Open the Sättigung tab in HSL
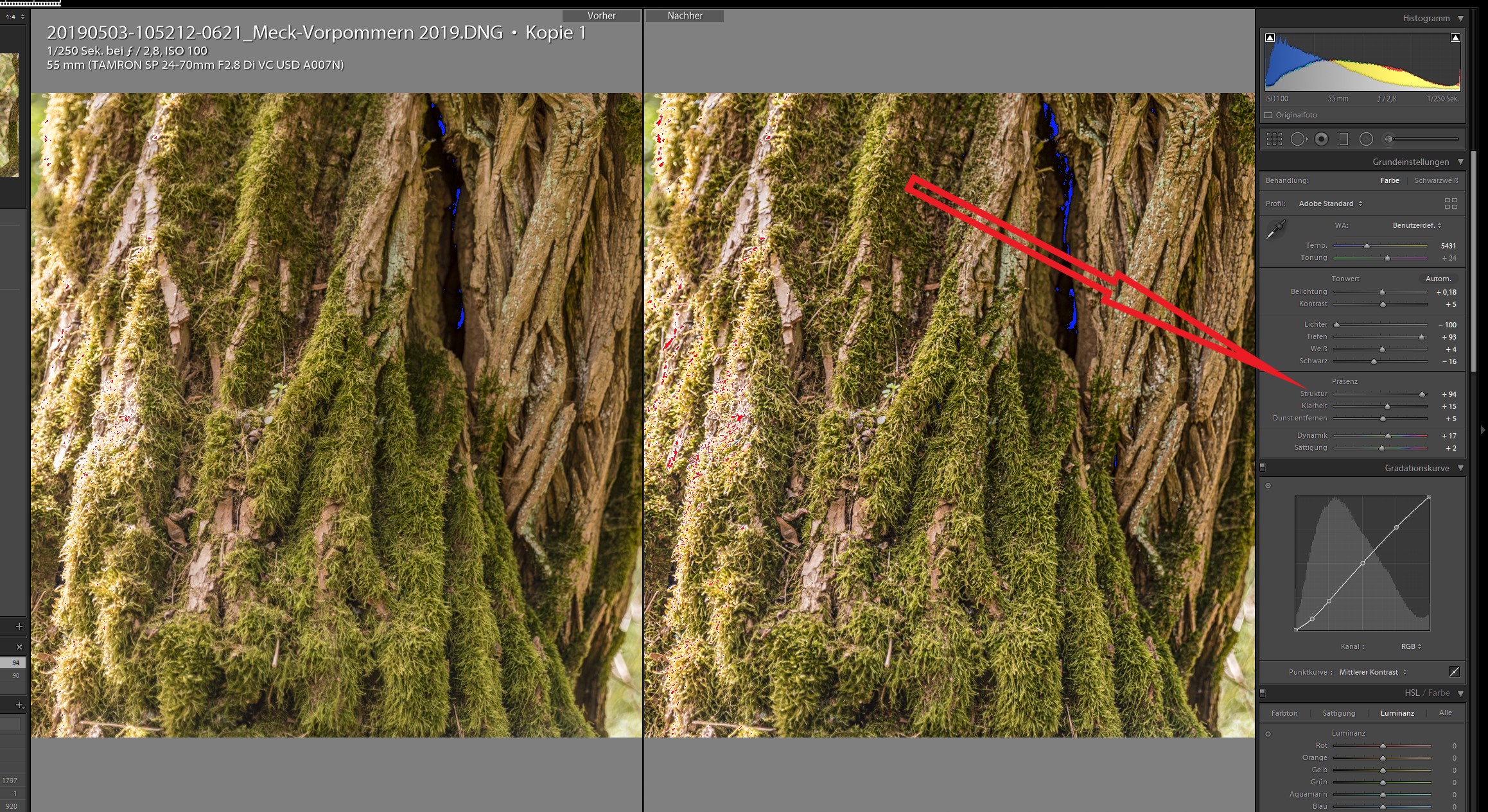 pyautogui.click(x=1339, y=713)
